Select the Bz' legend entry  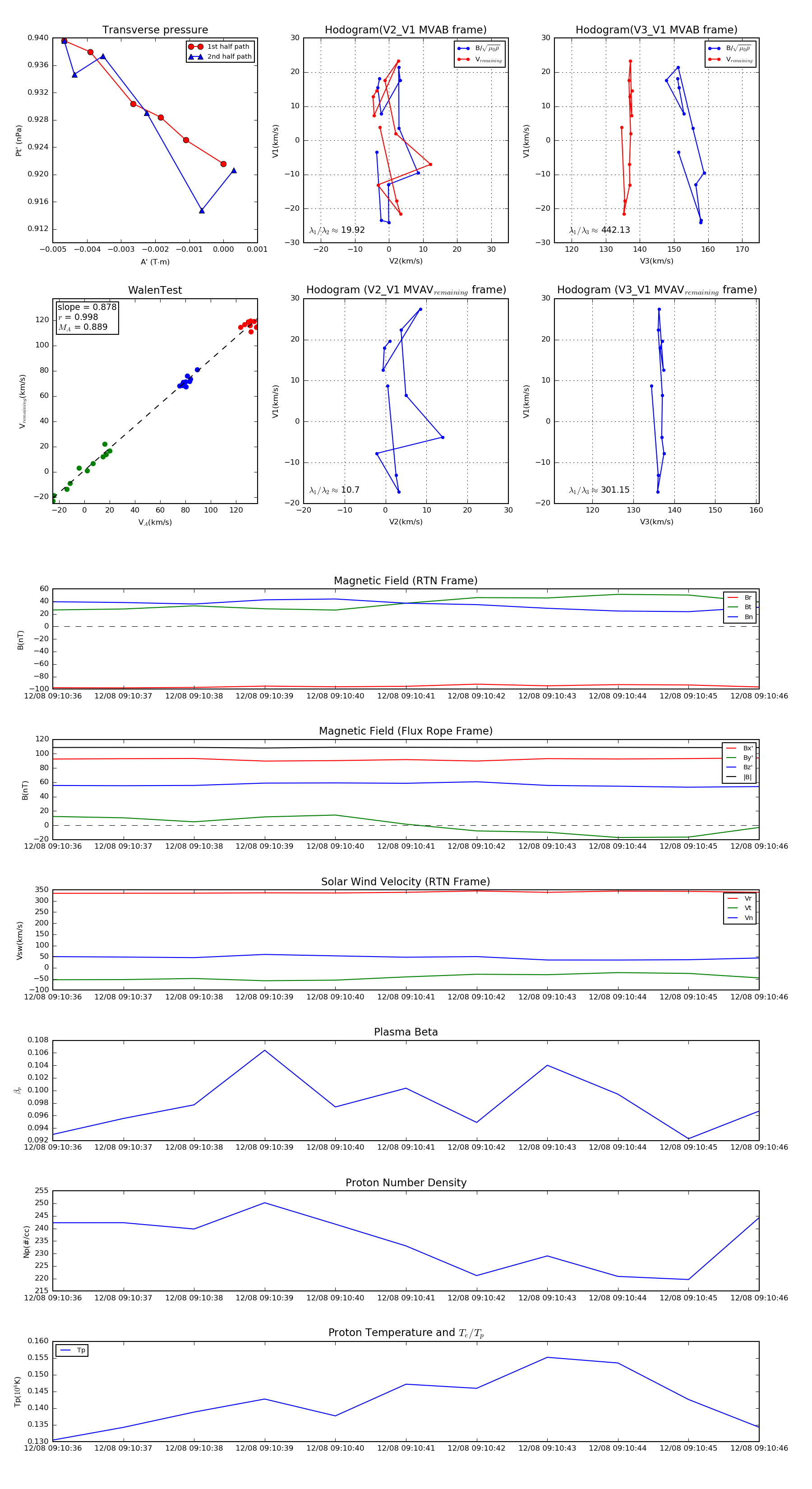739,767
